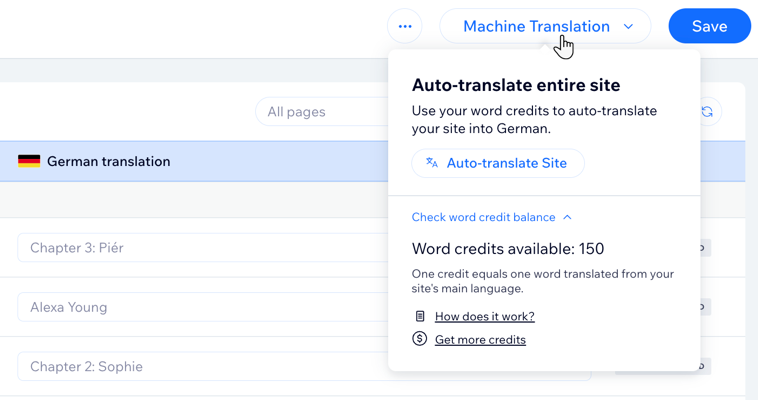Image resolution: width=758 pixels, height=400 pixels.
Task: Click the refresh sync icon
Action: coord(707,112)
